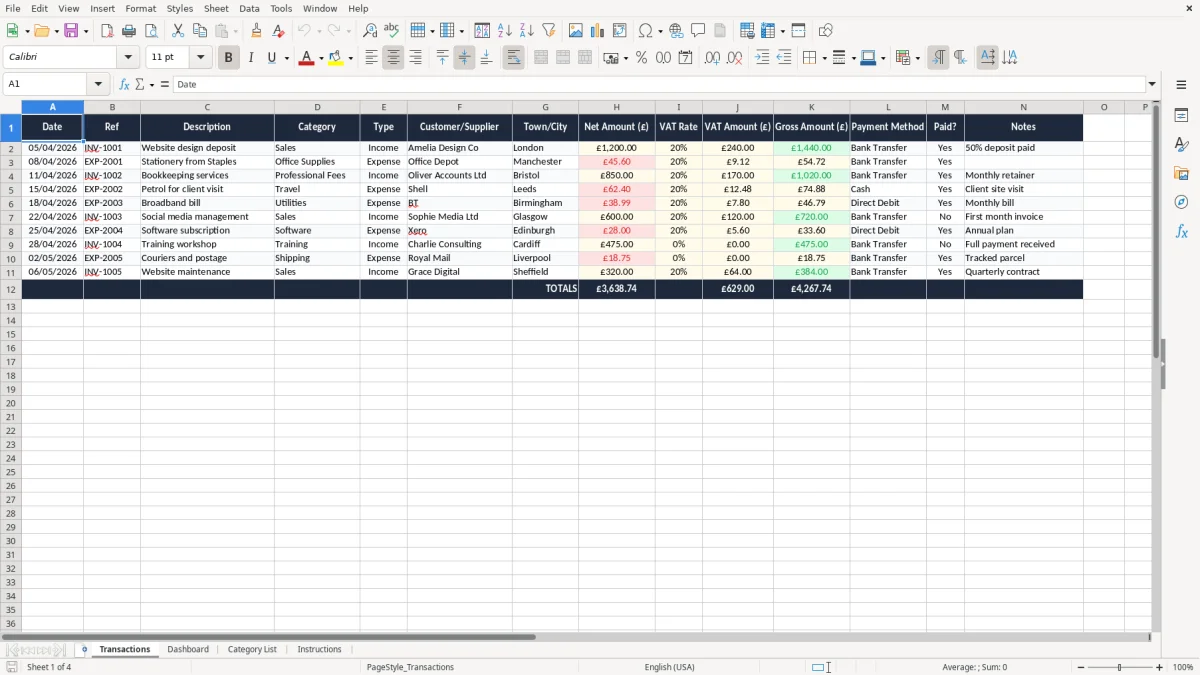Click the zoom slider handle in status bar
The image size is (1200, 675).
1120,667
